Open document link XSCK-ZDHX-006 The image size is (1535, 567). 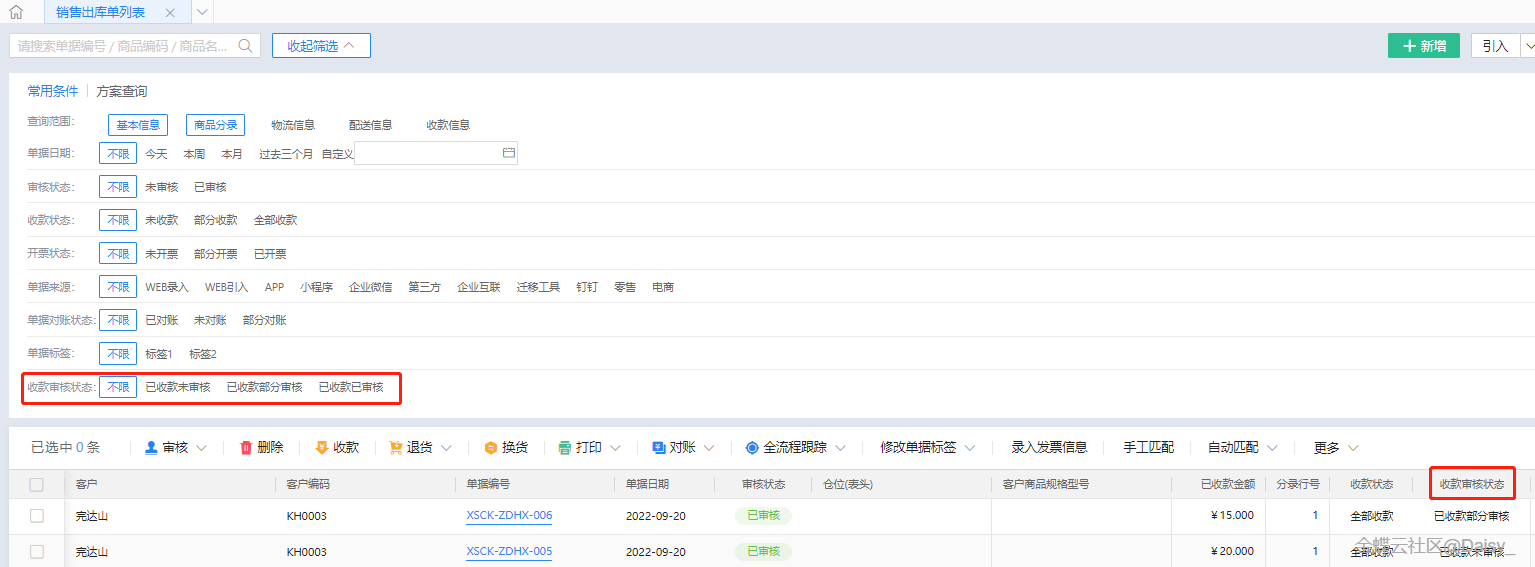tap(509, 516)
